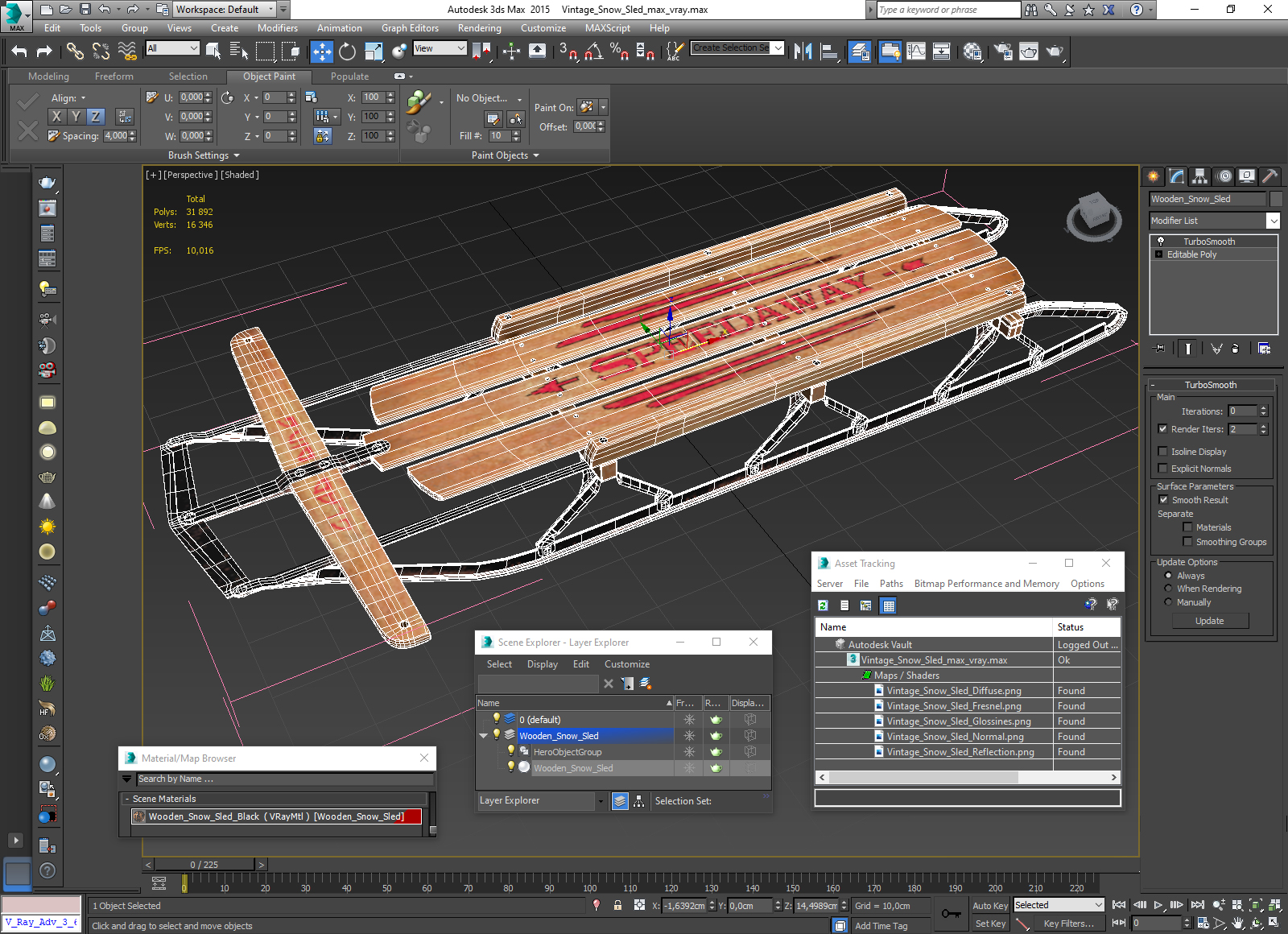
Task: Click Go to Start playback button
Action: tap(1119, 905)
